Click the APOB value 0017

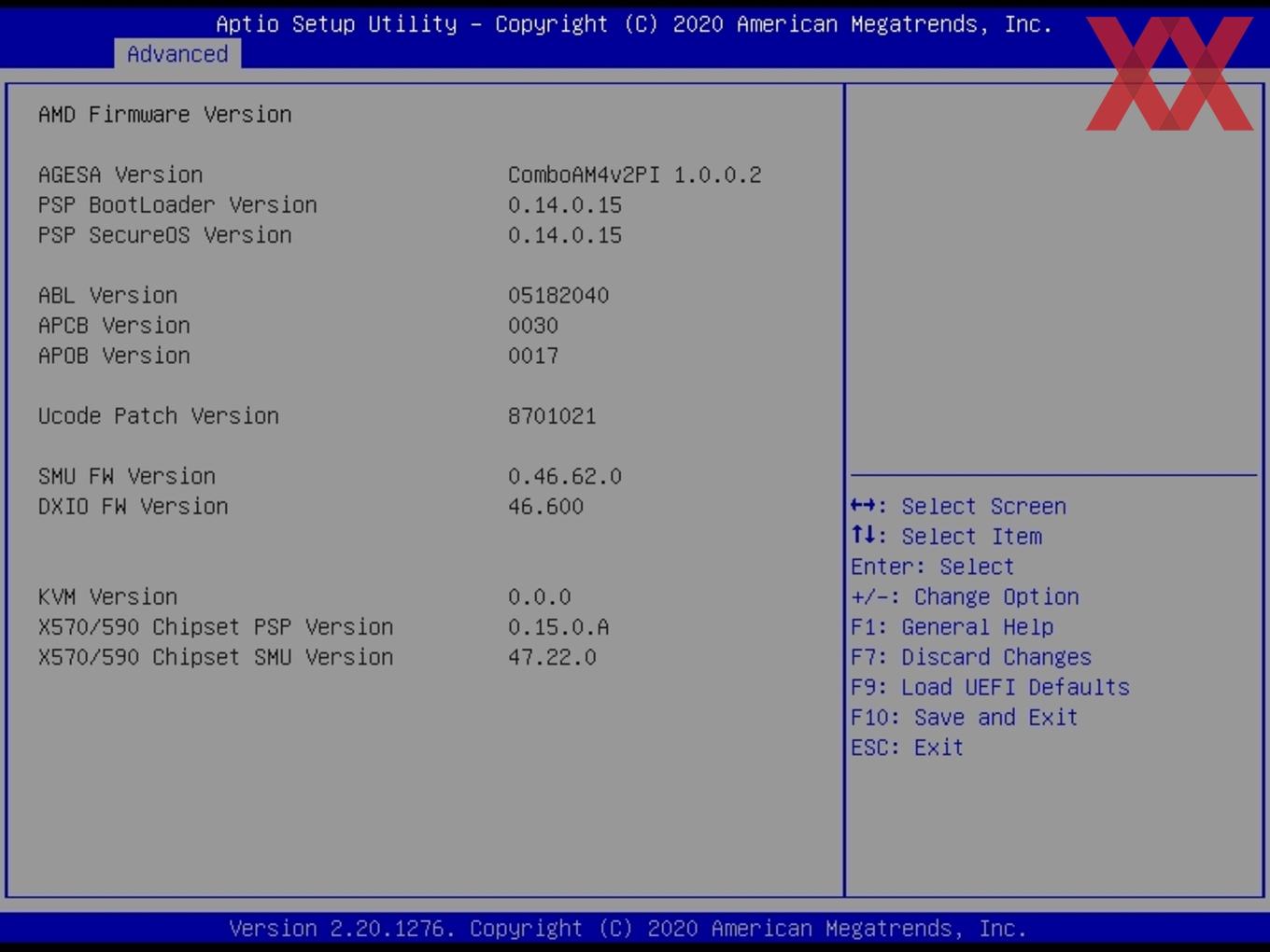pyautogui.click(x=533, y=356)
